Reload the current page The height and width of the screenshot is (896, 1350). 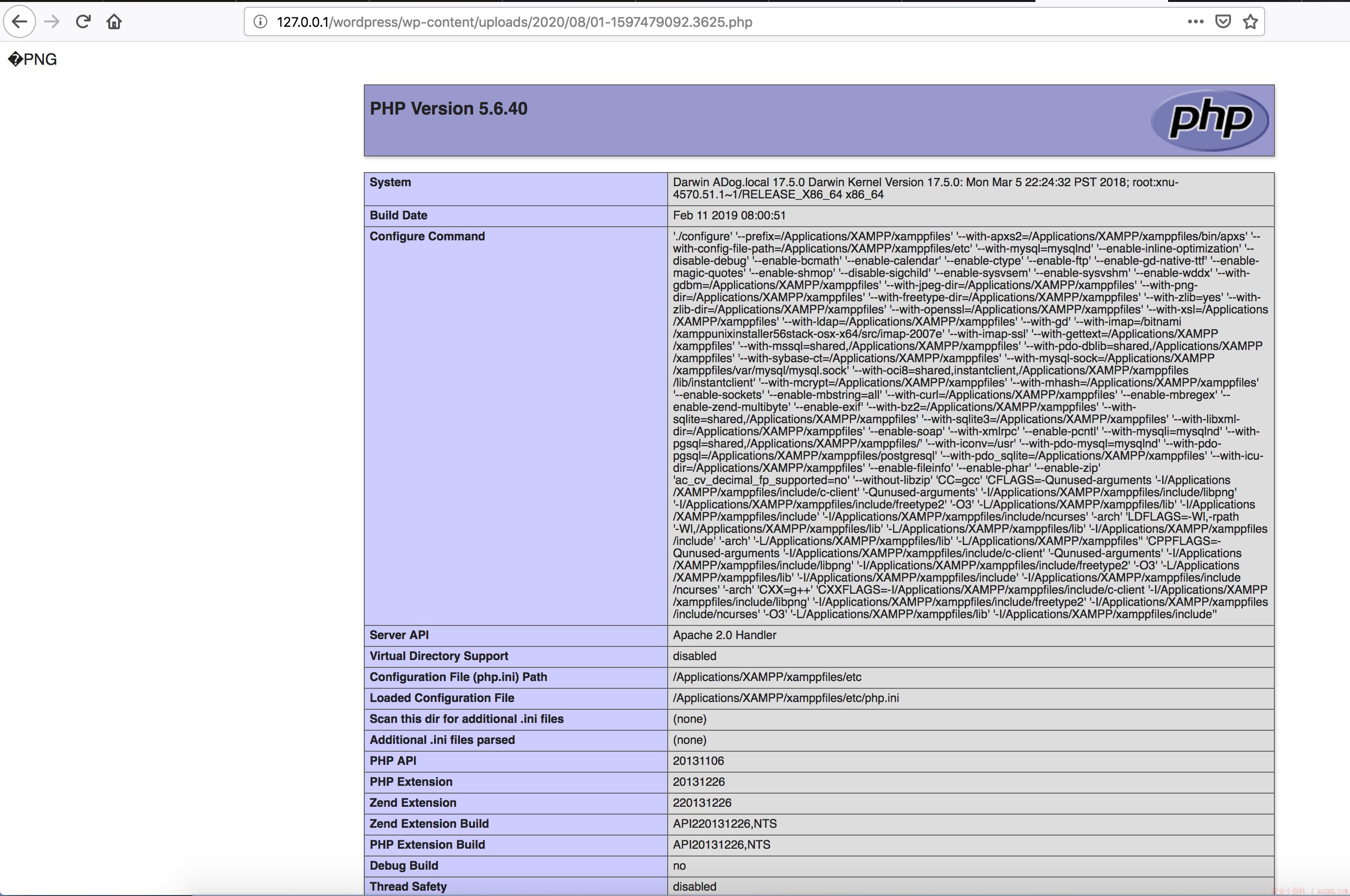83,22
